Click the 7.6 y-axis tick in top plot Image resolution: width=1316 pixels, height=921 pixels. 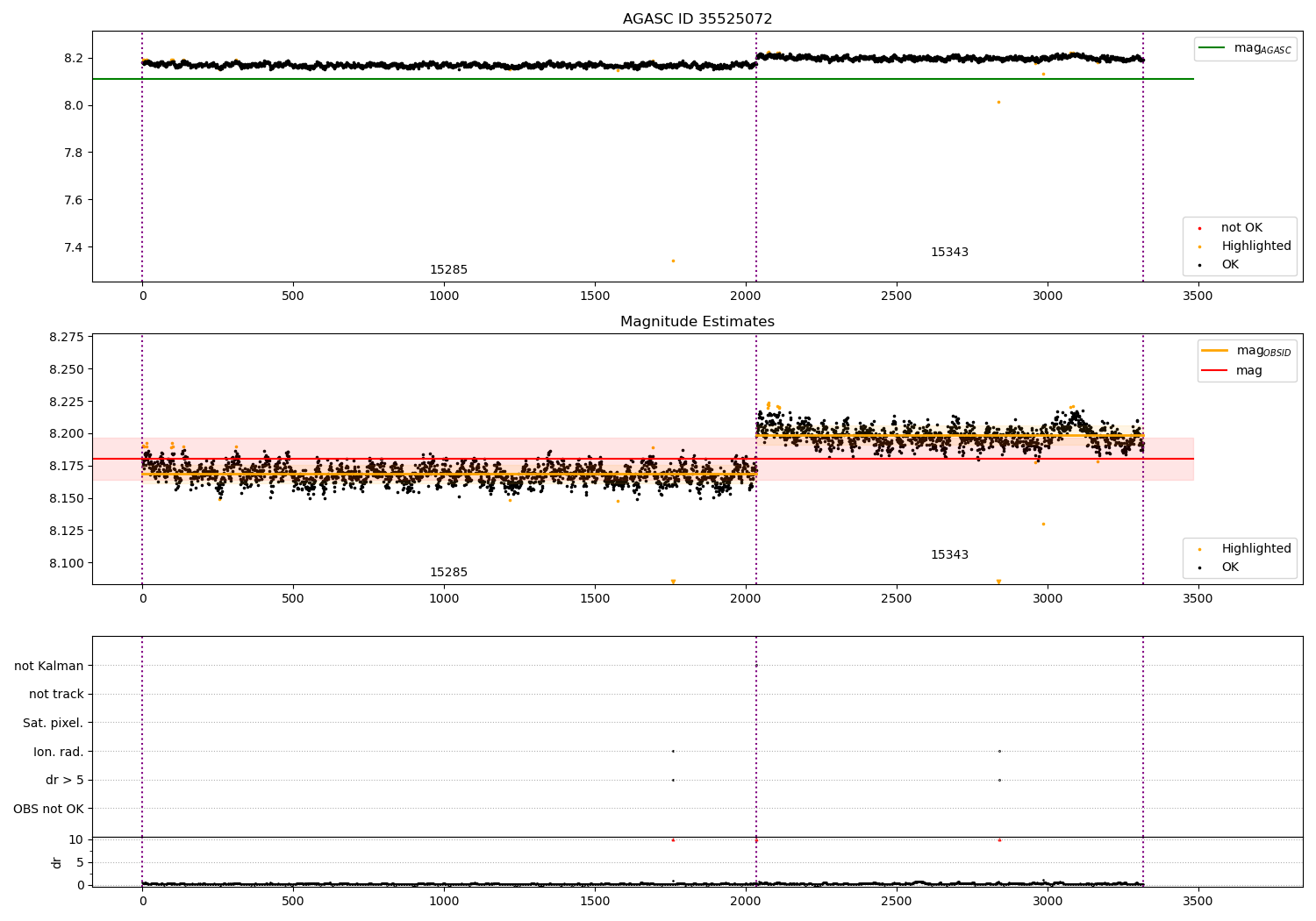pyautogui.click(x=74, y=201)
